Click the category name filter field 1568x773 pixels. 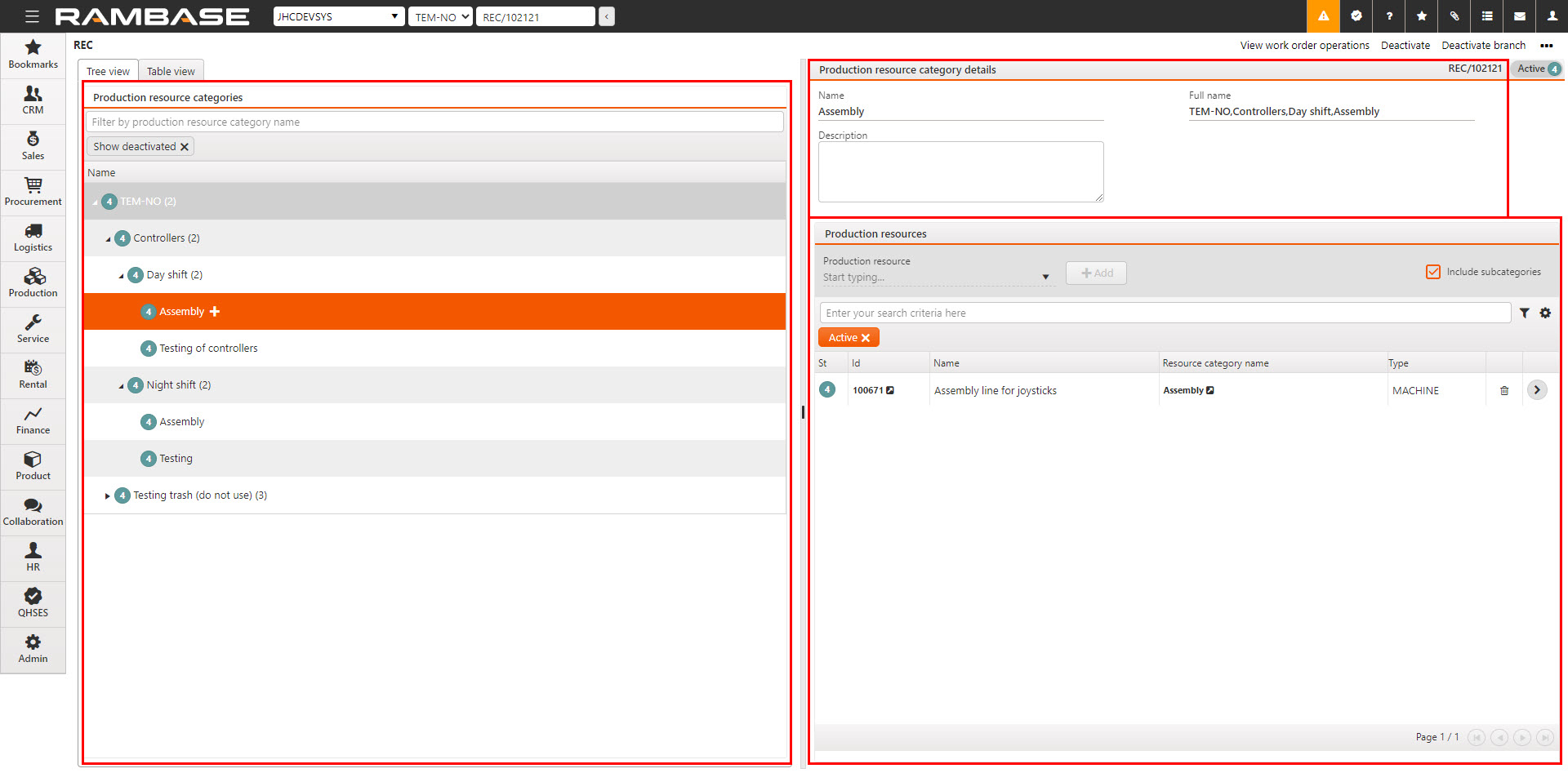click(x=434, y=122)
